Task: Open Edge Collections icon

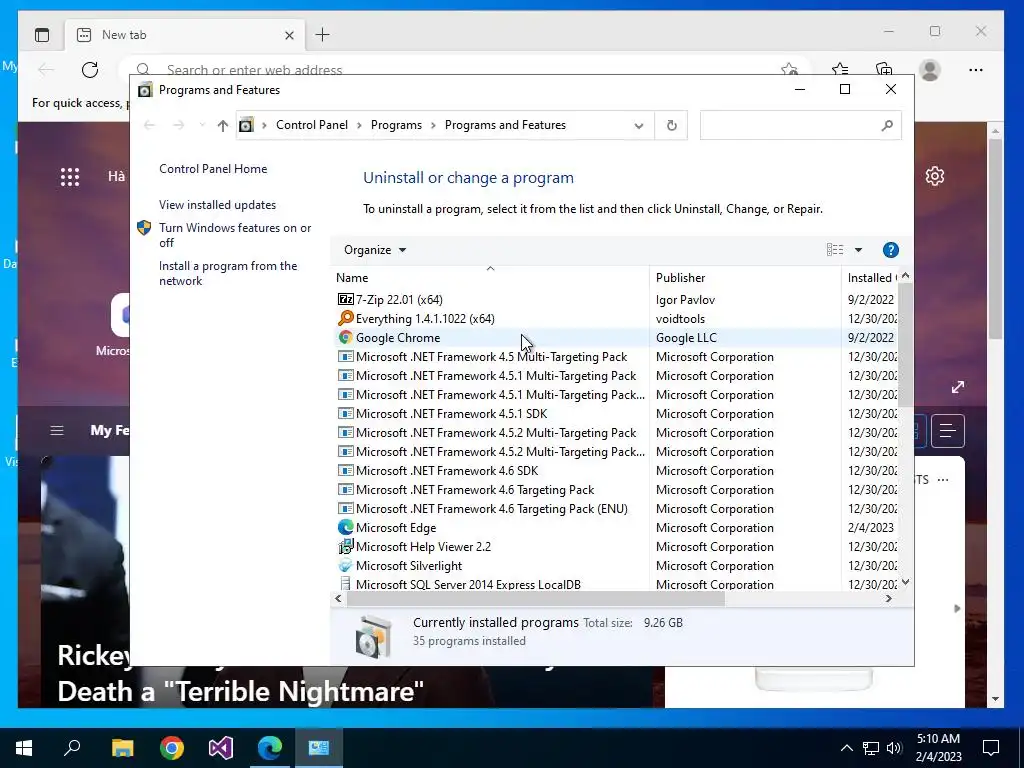Action: [x=884, y=70]
